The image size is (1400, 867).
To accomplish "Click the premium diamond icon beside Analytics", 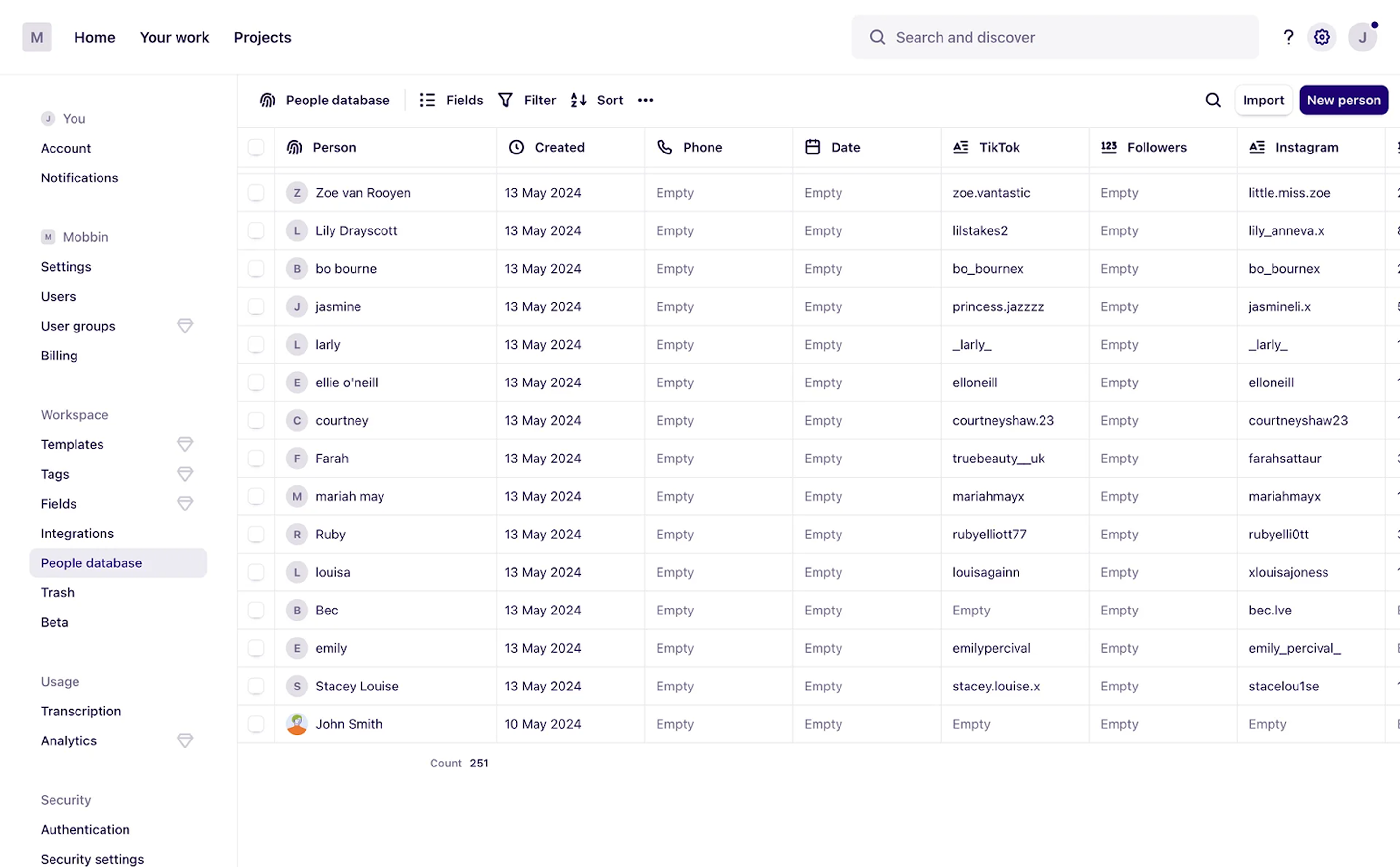I will click(x=184, y=741).
